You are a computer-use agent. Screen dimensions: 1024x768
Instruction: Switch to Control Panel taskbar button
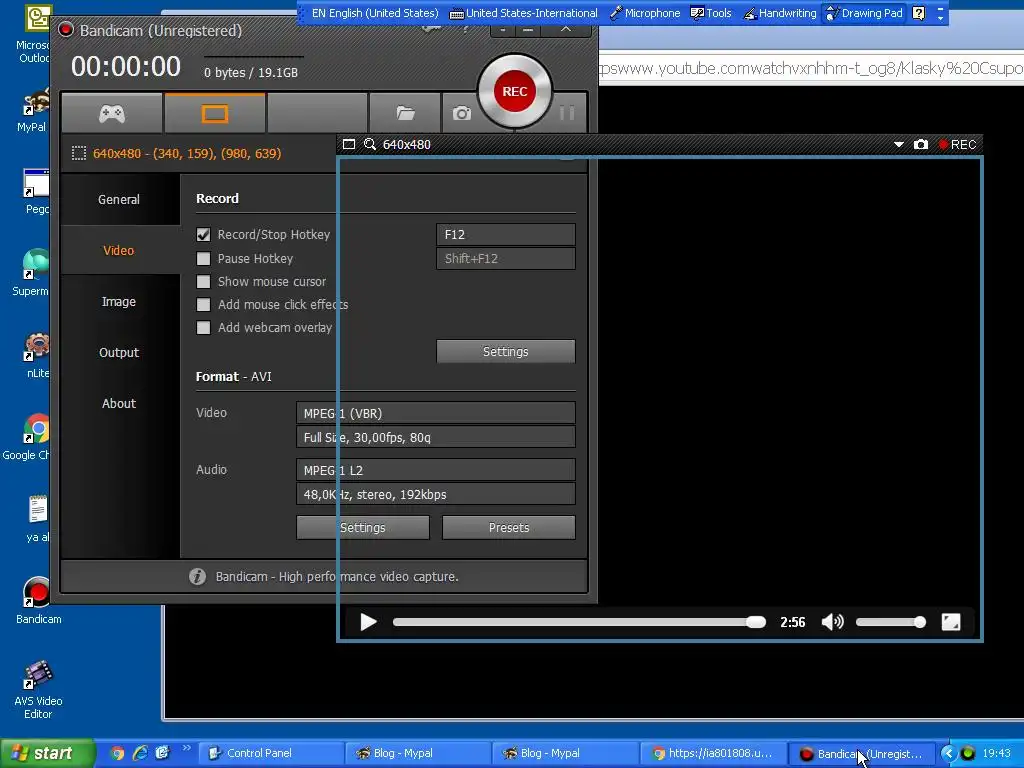coord(271,753)
